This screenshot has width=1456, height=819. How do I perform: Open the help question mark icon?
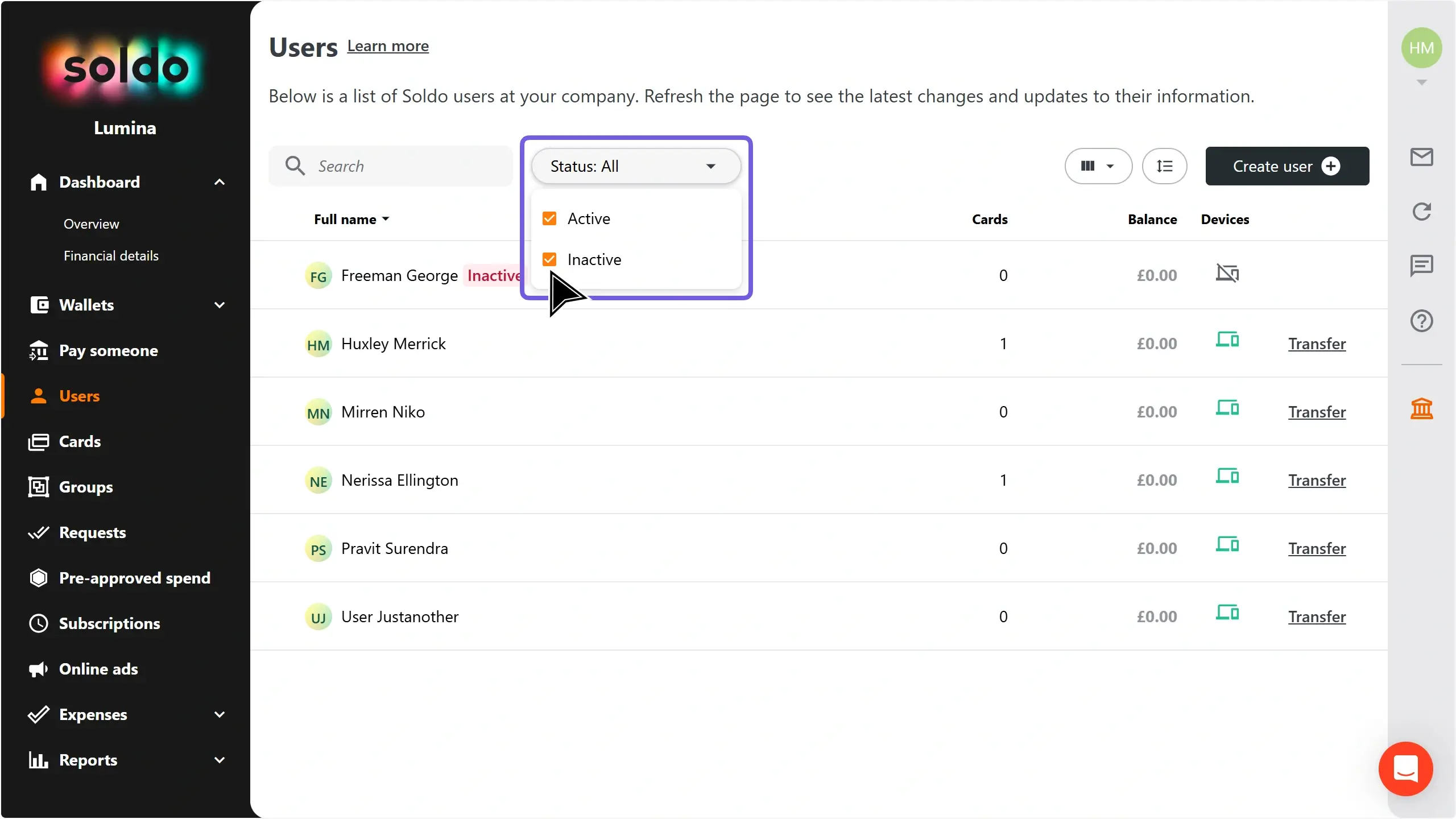click(1421, 321)
